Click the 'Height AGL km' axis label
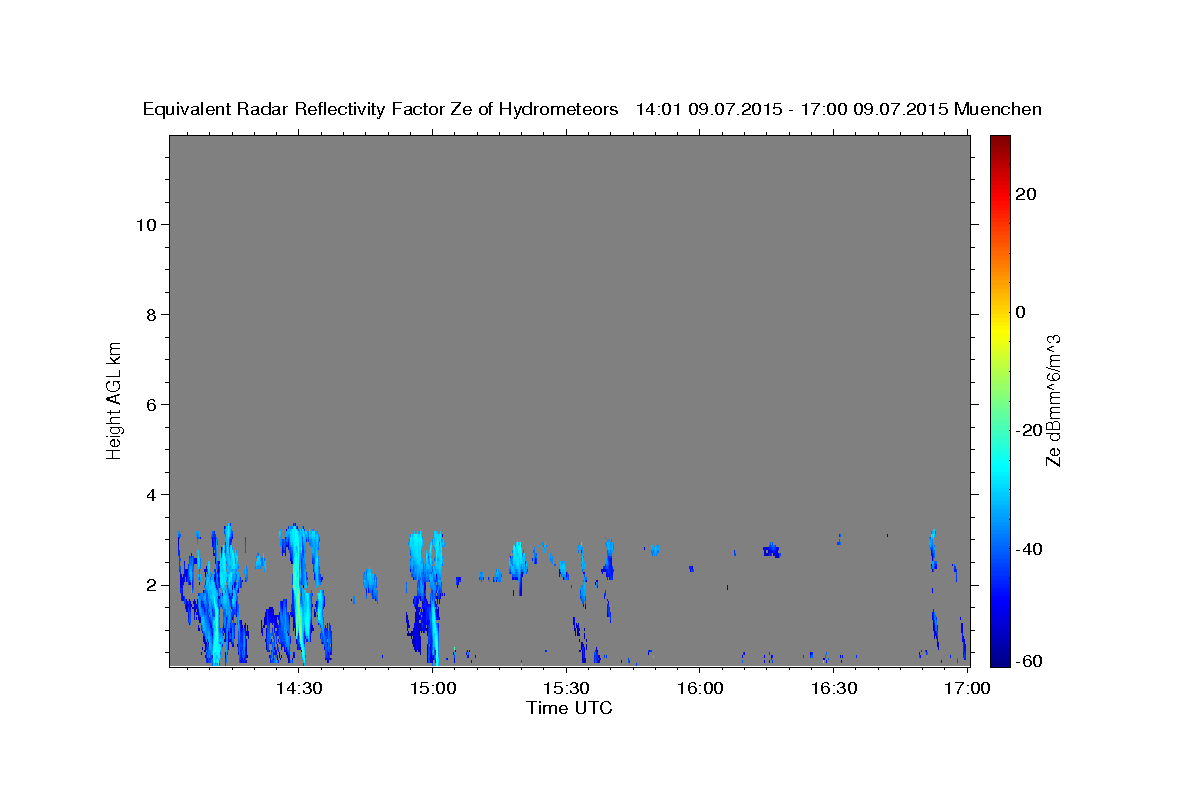This screenshot has height=800, width=1200. click(x=114, y=399)
